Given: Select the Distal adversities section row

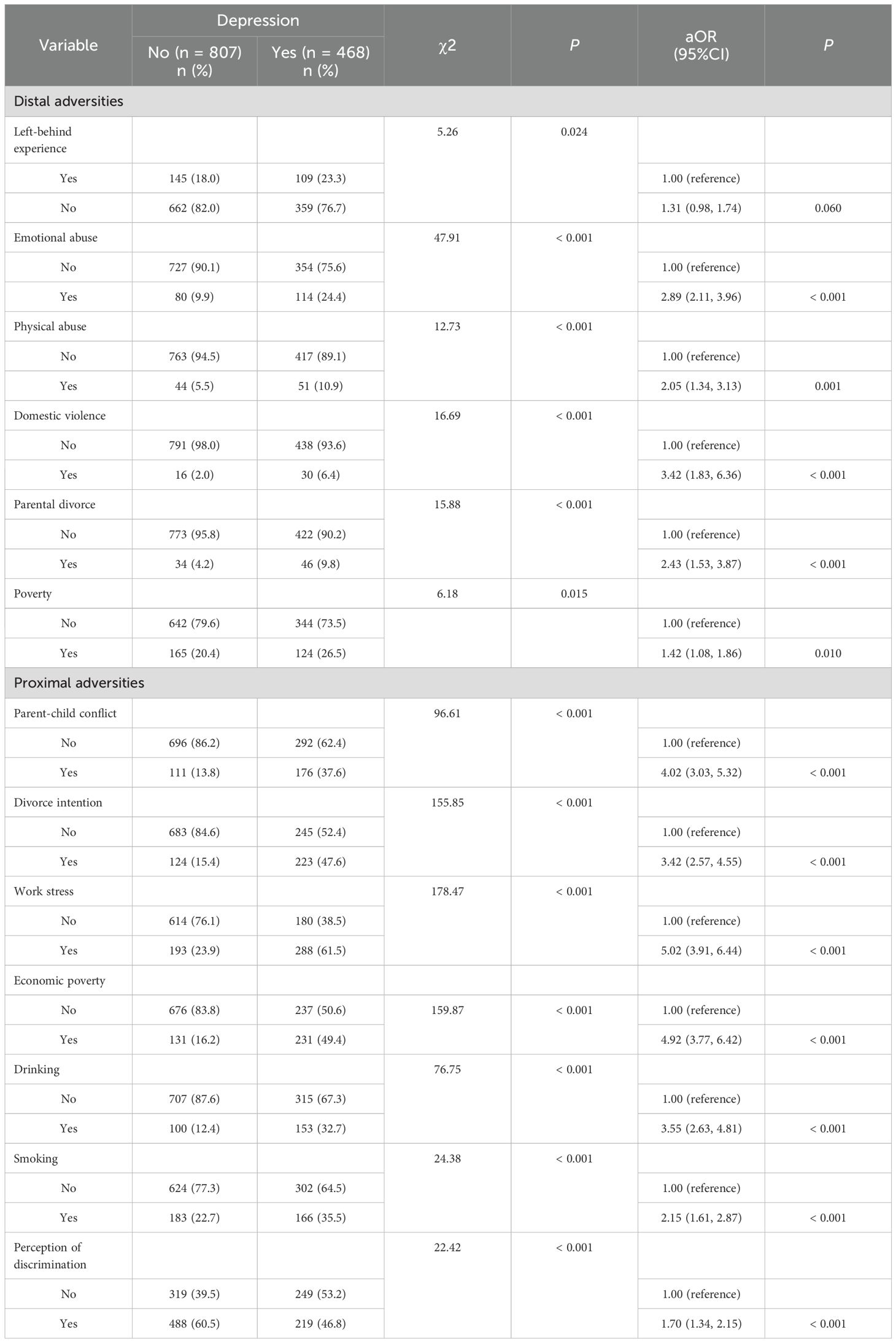Looking at the screenshot, I should point(69,101).
